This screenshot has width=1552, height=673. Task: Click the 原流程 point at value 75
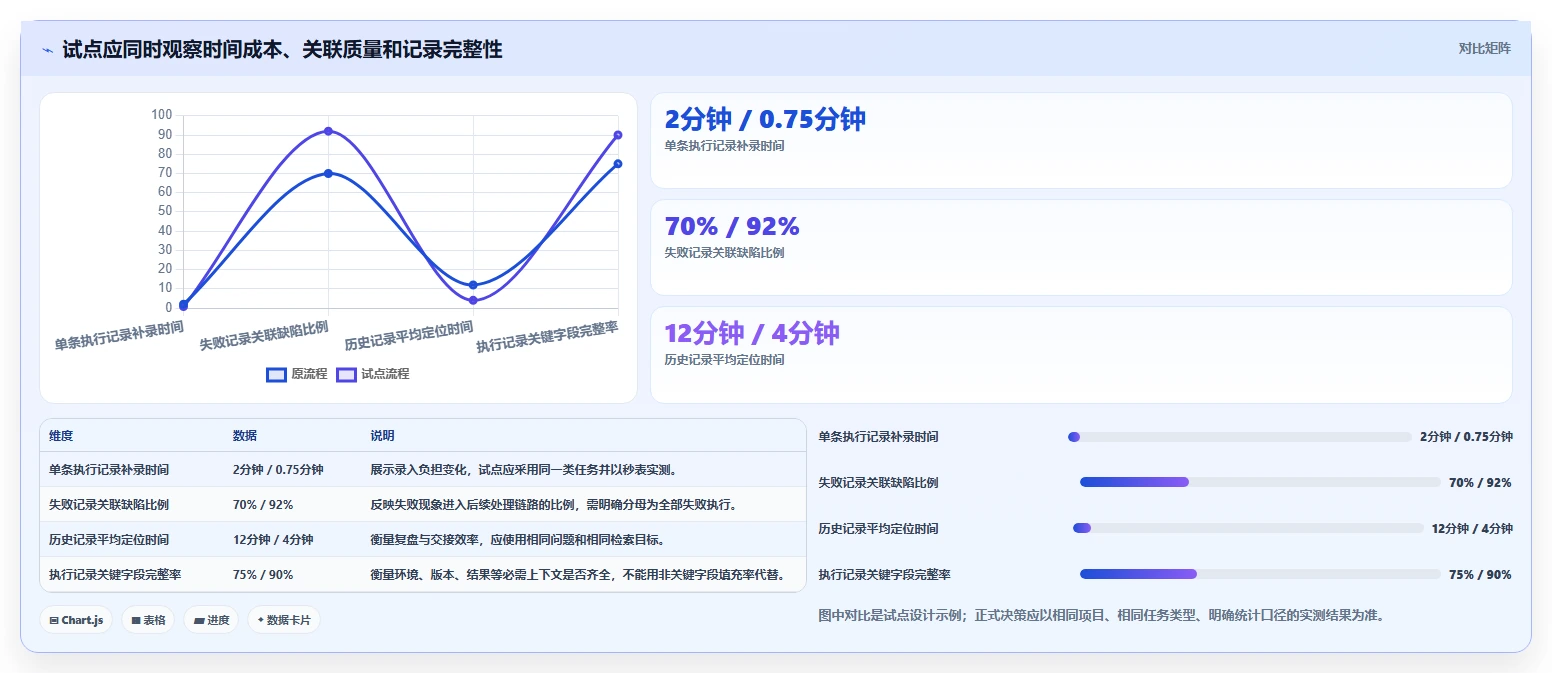pos(618,164)
